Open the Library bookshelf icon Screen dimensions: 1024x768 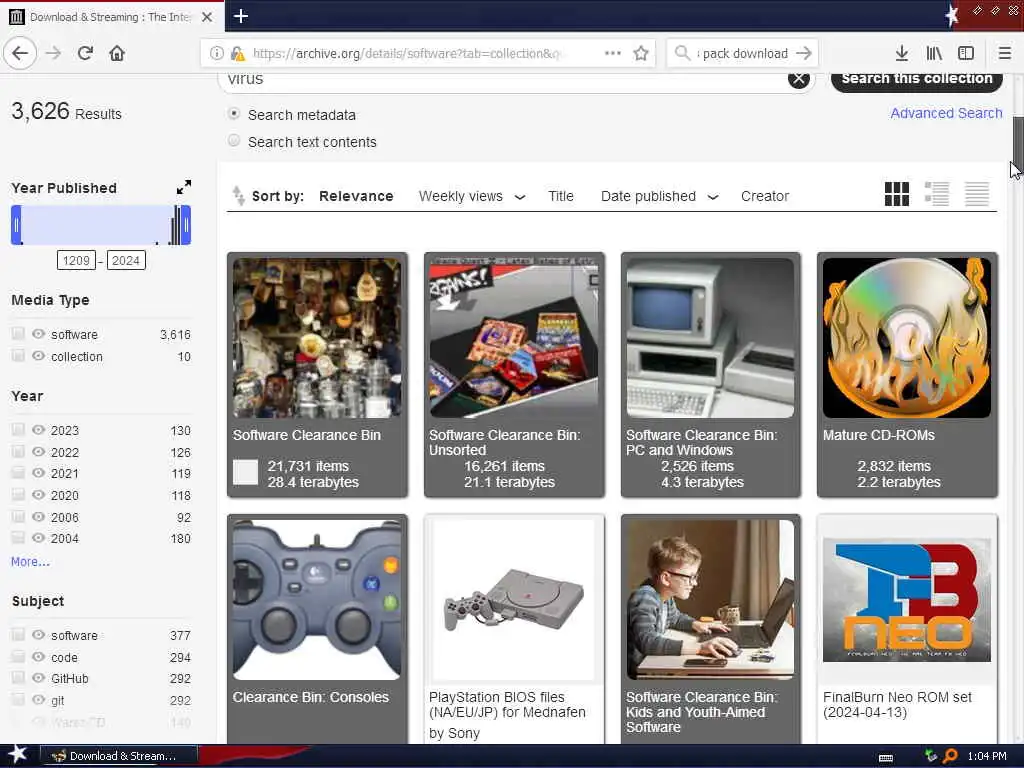tap(934, 53)
